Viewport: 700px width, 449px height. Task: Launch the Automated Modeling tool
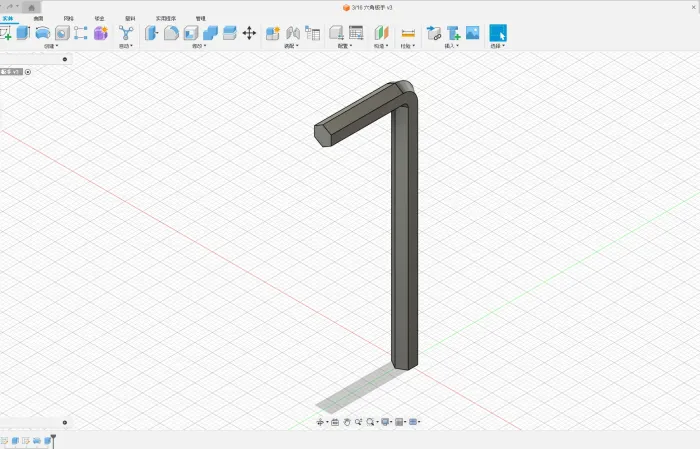coord(126,33)
